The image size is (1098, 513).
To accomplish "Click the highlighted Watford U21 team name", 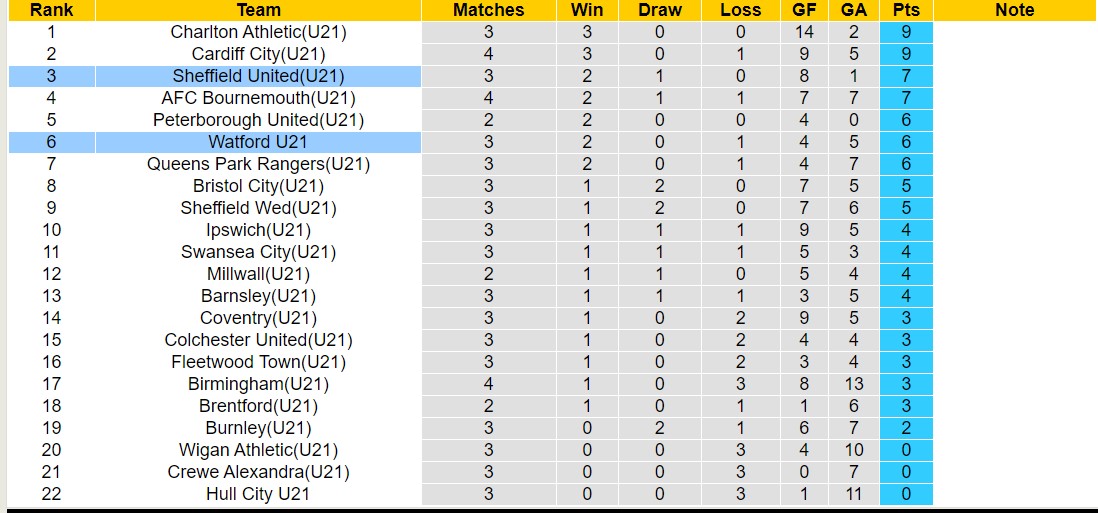I will click(258, 142).
